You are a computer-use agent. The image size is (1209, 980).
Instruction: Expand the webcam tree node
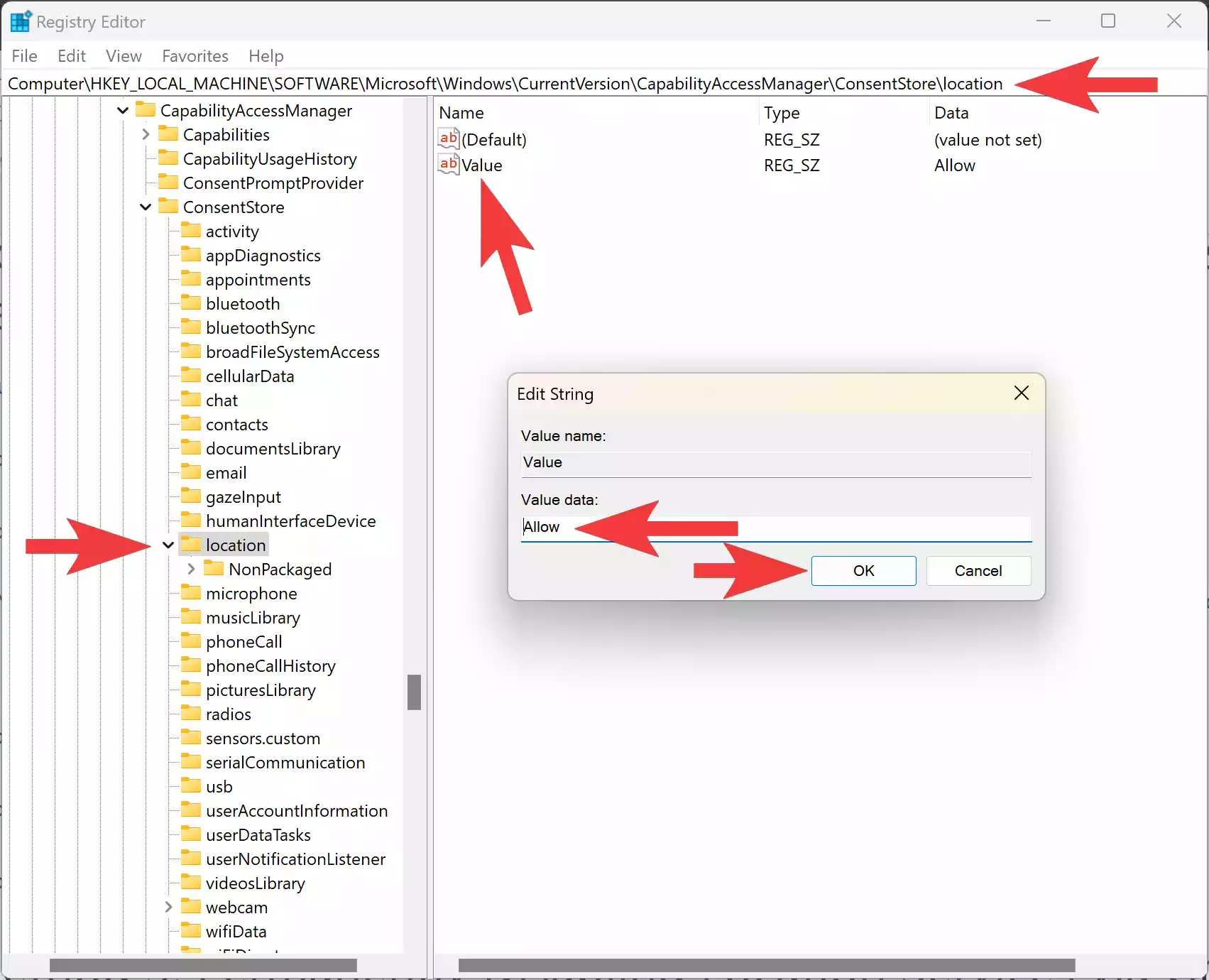[x=168, y=907]
